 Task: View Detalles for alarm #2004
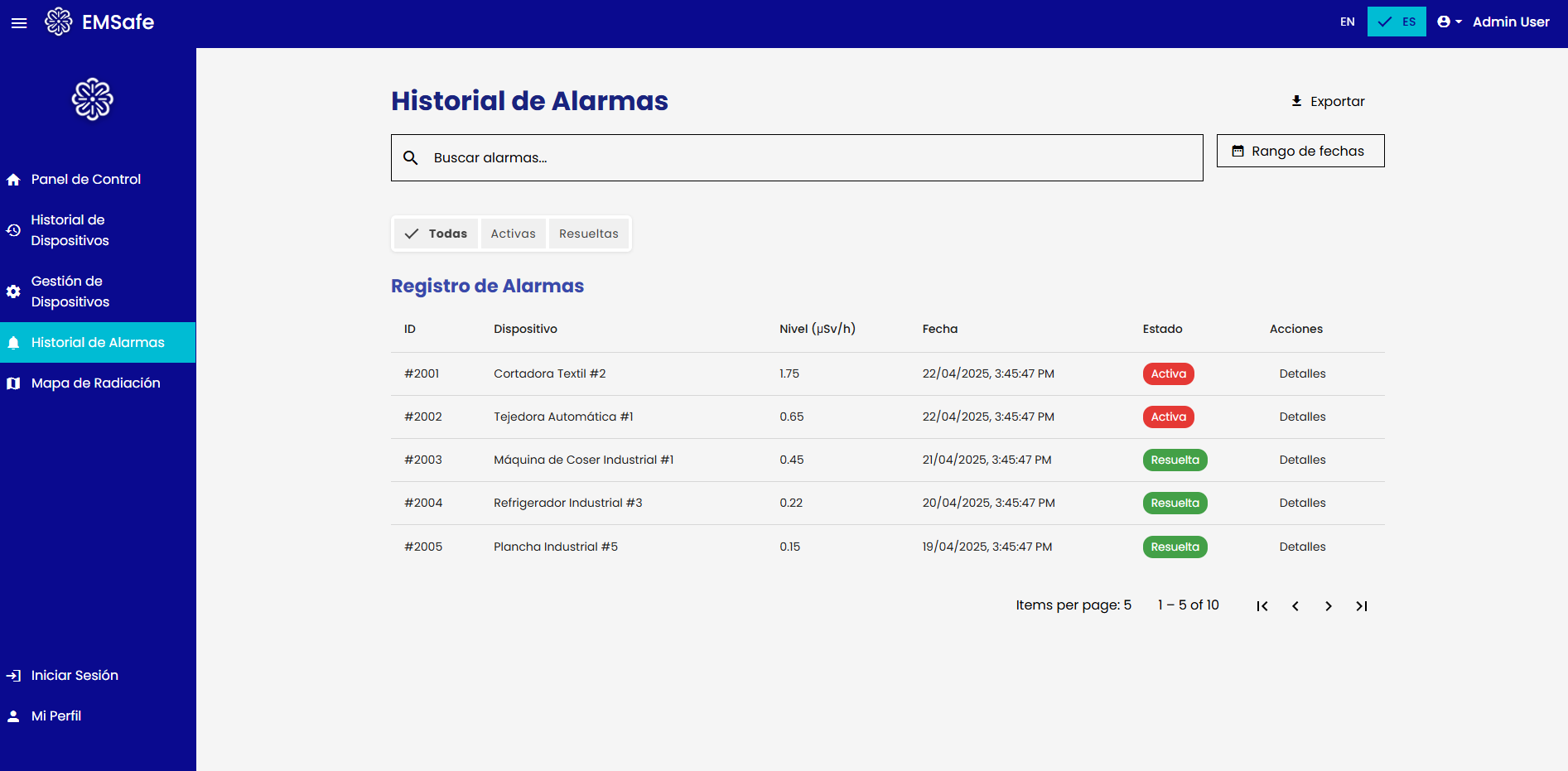(1302, 504)
